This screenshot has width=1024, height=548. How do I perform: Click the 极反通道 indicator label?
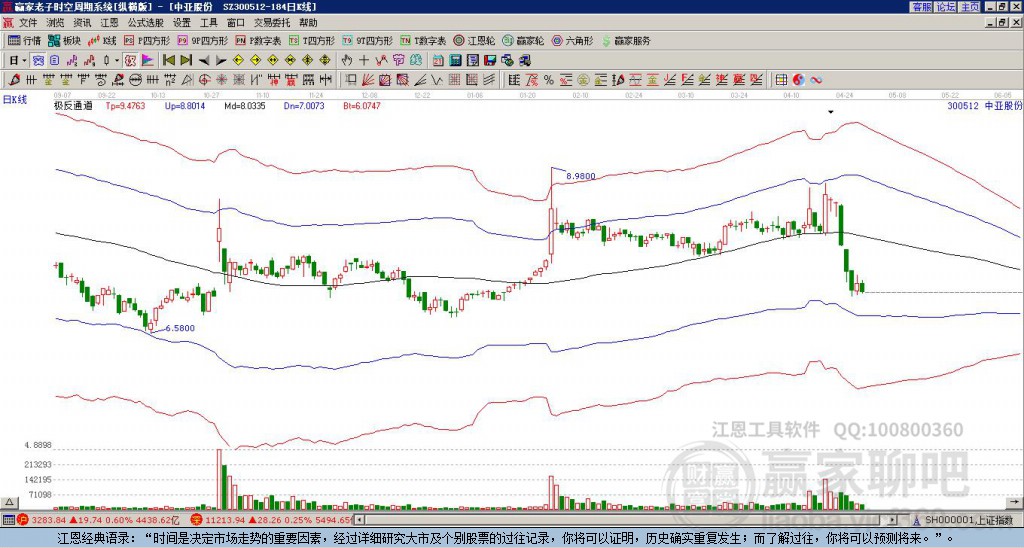[73, 106]
